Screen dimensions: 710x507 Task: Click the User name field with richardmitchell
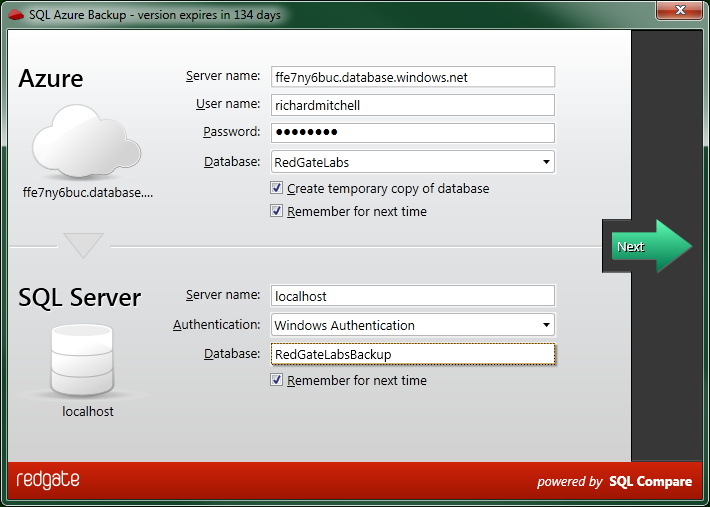(413, 105)
